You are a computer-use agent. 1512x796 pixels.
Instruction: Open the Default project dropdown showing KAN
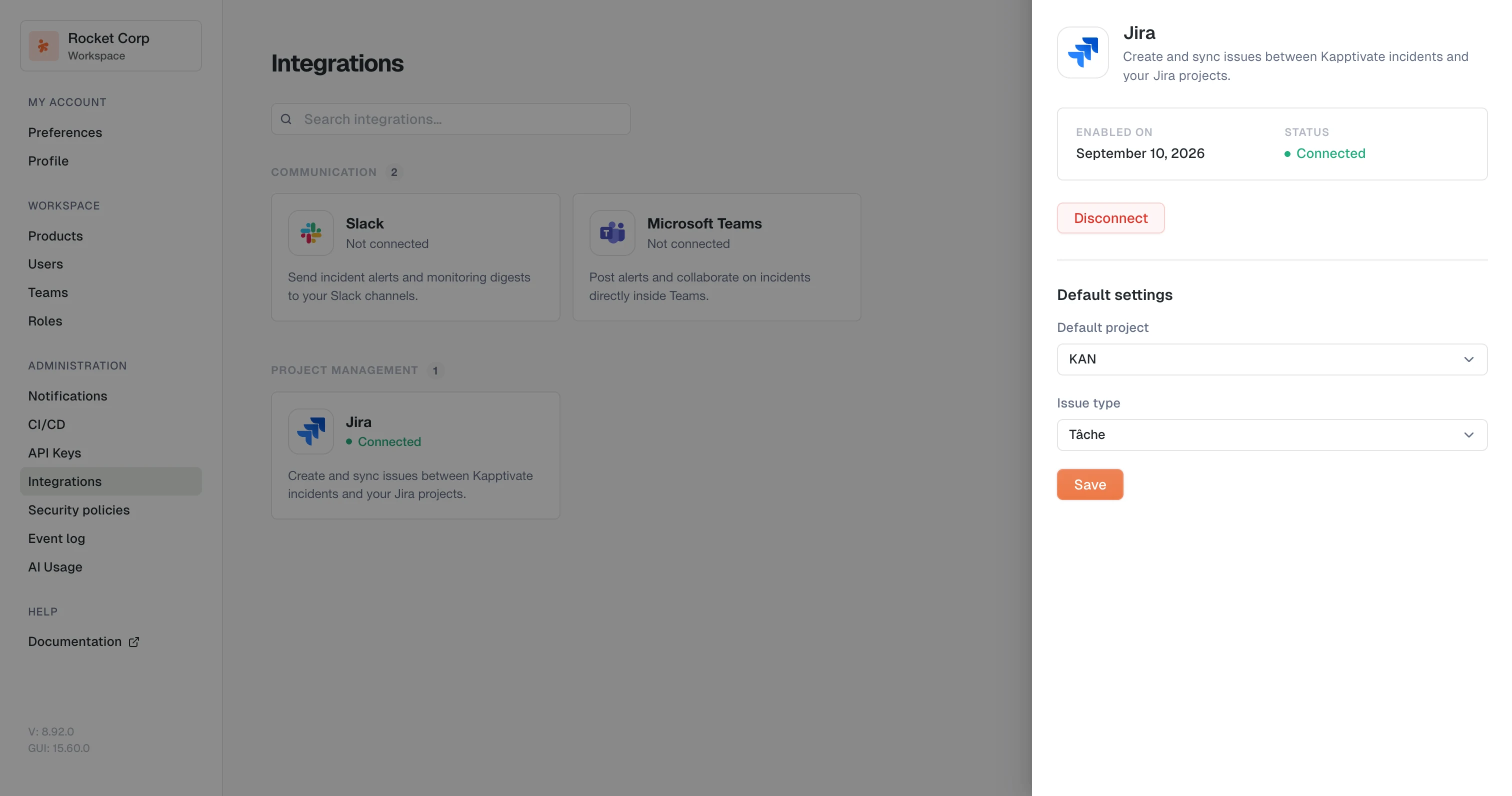tap(1272, 359)
